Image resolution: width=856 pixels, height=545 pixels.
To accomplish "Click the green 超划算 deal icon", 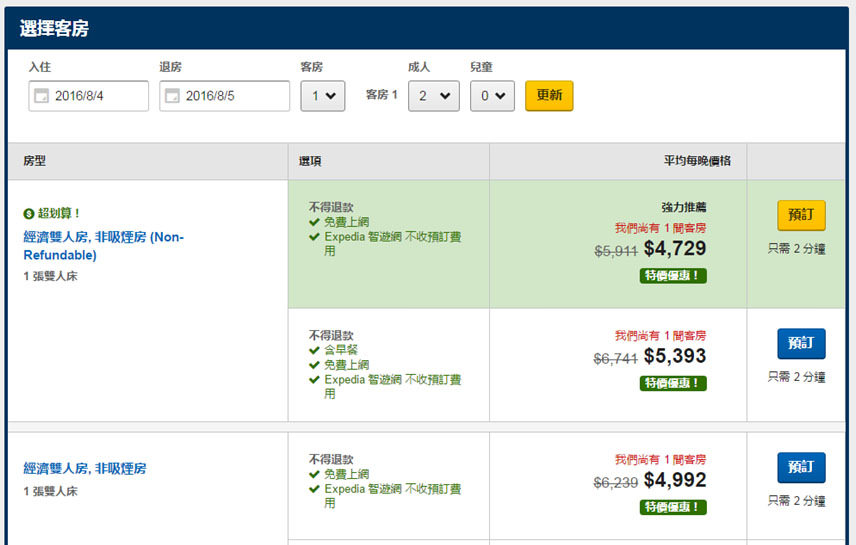I will pyautogui.click(x=28, y=213).
